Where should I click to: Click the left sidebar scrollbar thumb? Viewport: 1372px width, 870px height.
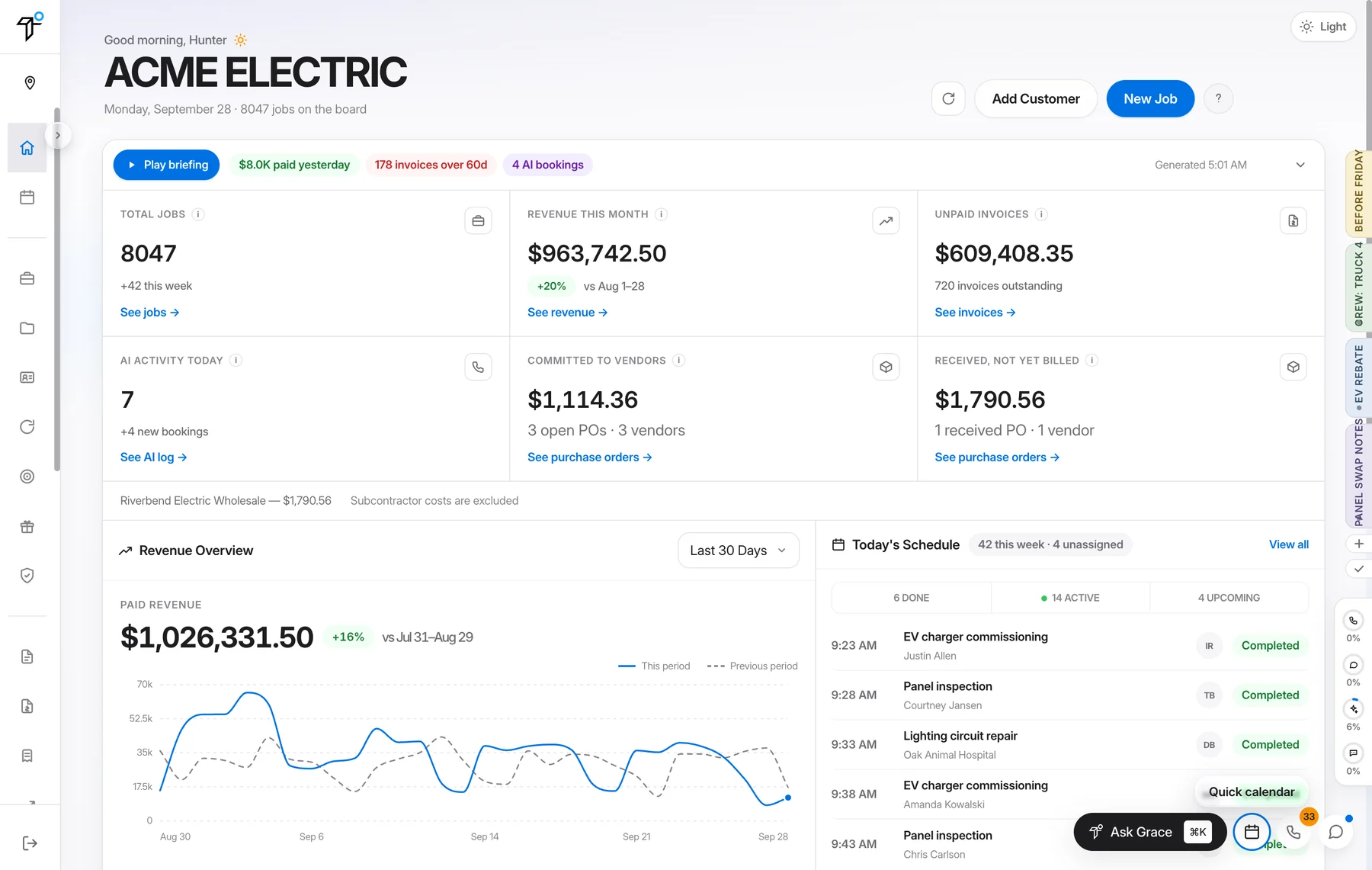[56, 290]
